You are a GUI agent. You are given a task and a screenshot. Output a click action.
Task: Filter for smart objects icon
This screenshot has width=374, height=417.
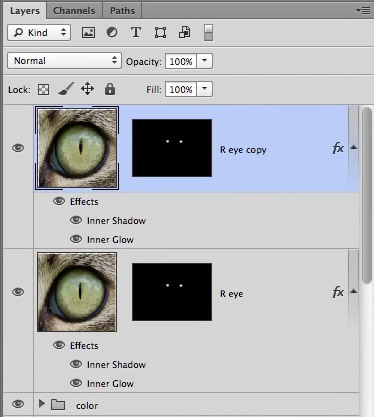pos(185,32)
